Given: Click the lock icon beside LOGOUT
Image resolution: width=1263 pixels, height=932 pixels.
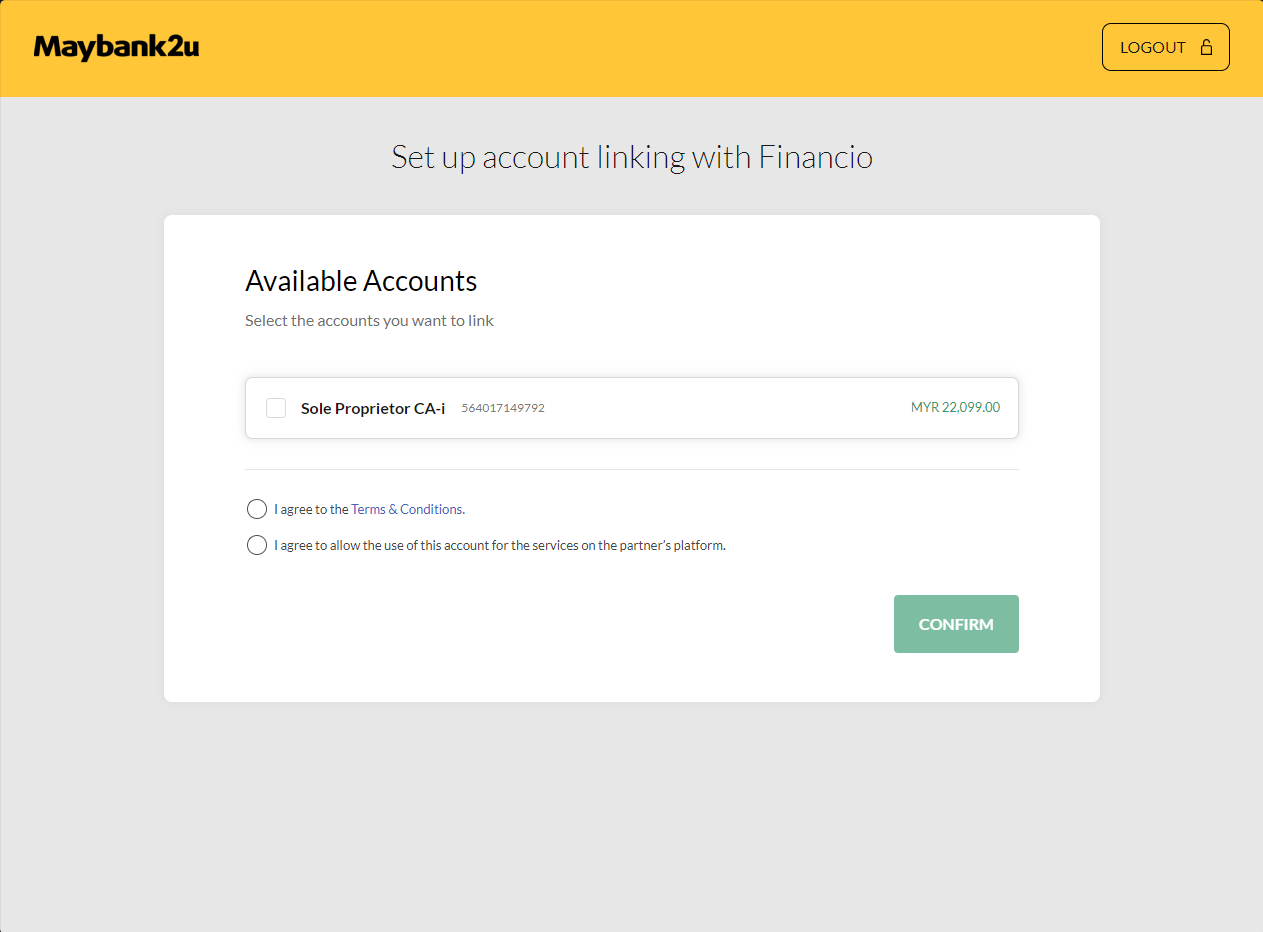Looking at the screenshot, I should tap(1204, 46).
